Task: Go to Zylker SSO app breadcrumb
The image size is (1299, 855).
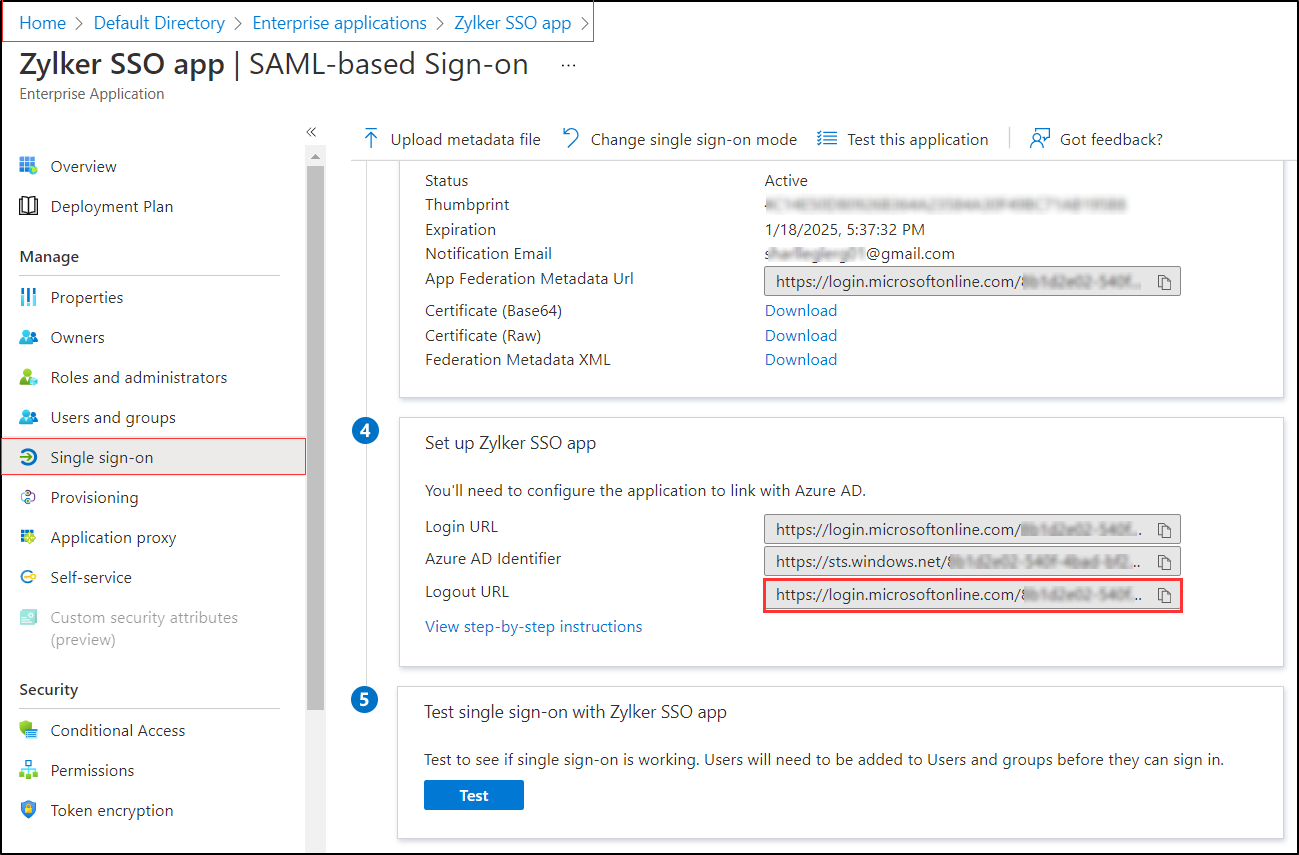Action: click(x=513, y=22)
